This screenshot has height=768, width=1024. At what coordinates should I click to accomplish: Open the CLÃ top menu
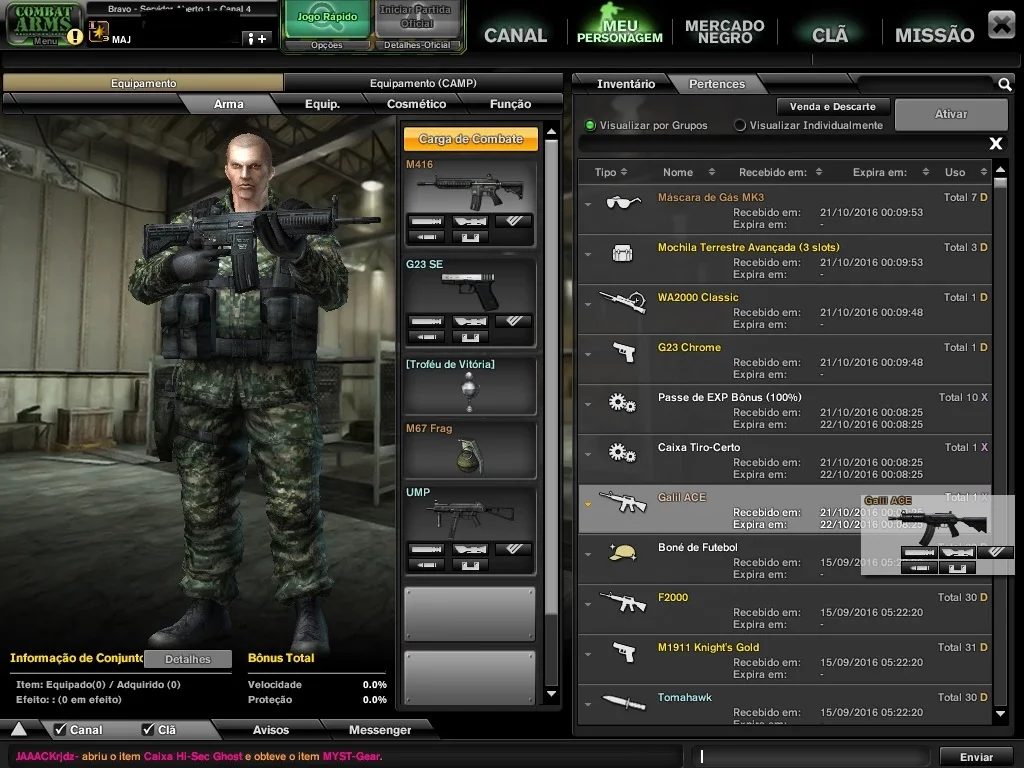(x=829, y=35)
